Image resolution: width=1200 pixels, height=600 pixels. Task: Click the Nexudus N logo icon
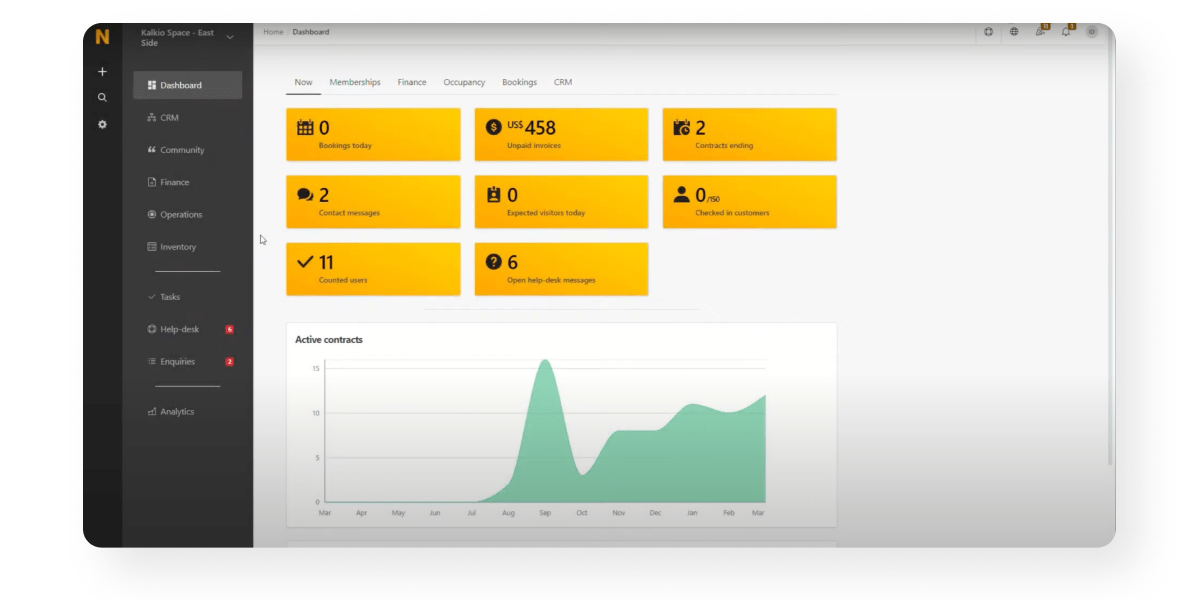point(102,38)
